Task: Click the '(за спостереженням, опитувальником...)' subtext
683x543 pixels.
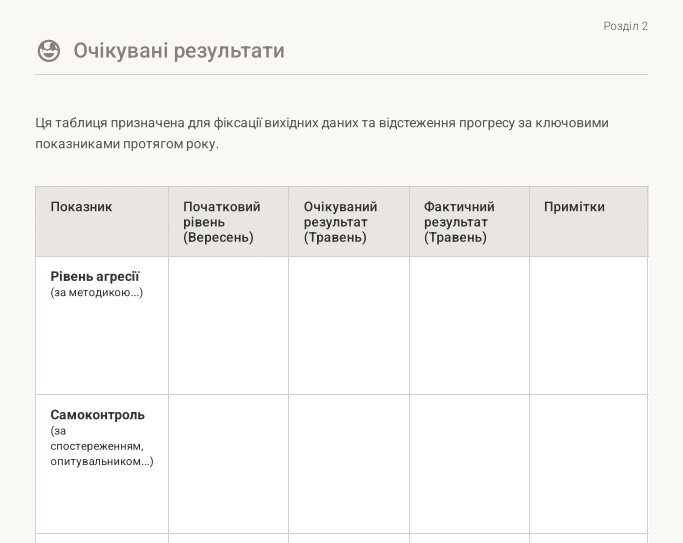Action: pos(102,446)
